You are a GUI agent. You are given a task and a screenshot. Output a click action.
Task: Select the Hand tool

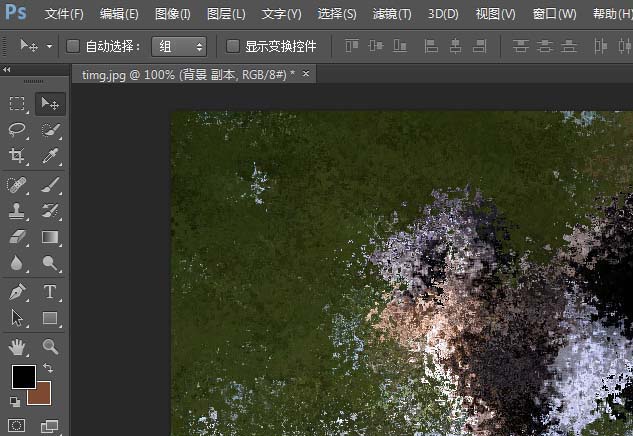(17, 347)
